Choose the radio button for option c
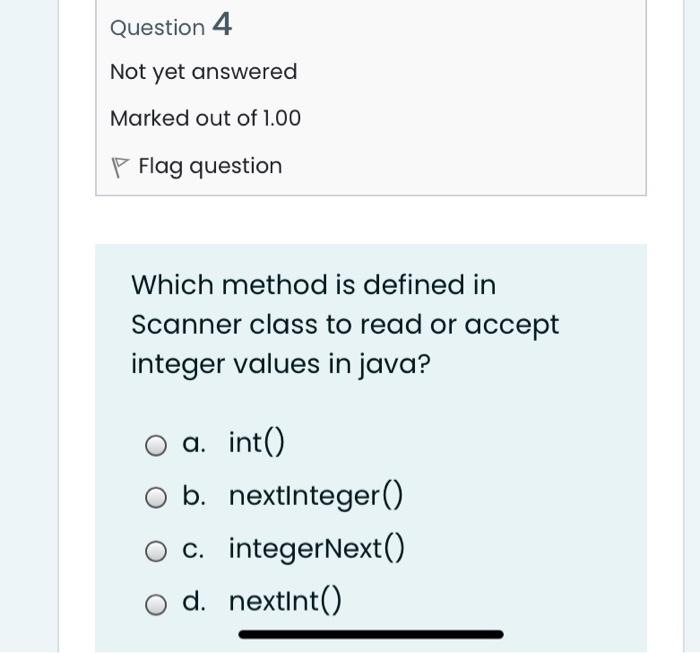 [x=155, y=551]
